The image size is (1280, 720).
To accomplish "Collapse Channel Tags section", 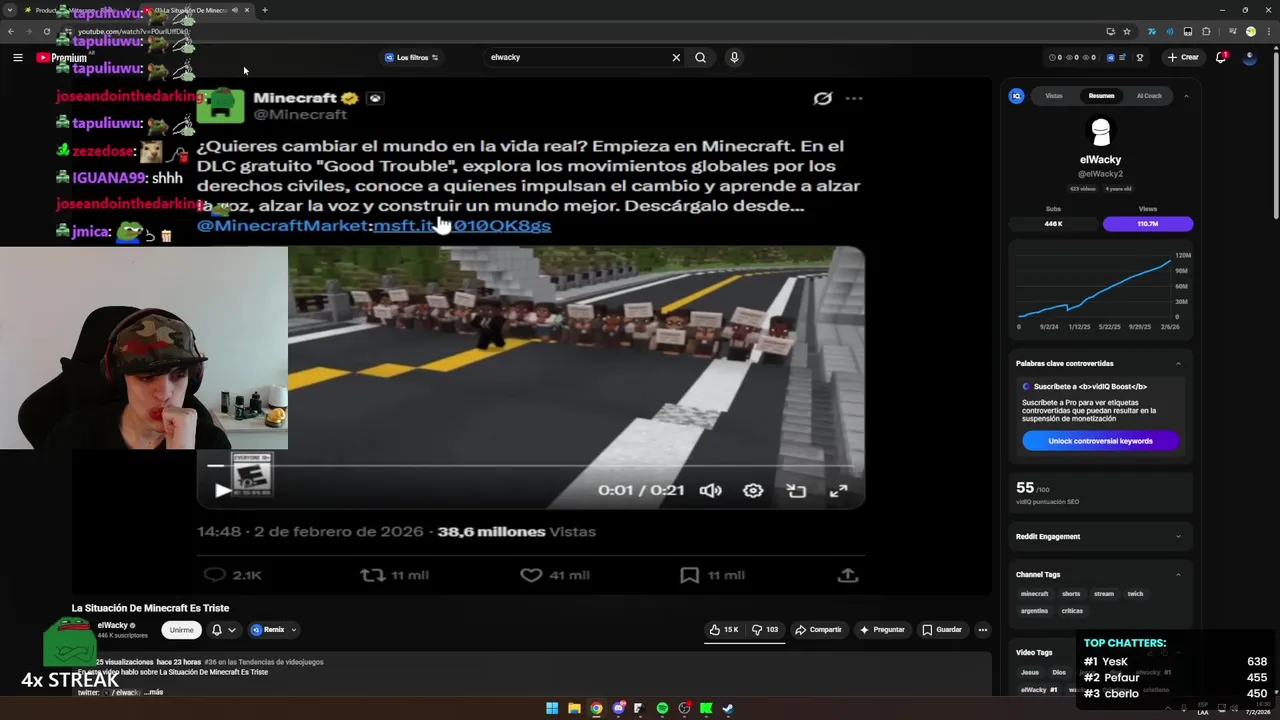I will coord(1178,575).
